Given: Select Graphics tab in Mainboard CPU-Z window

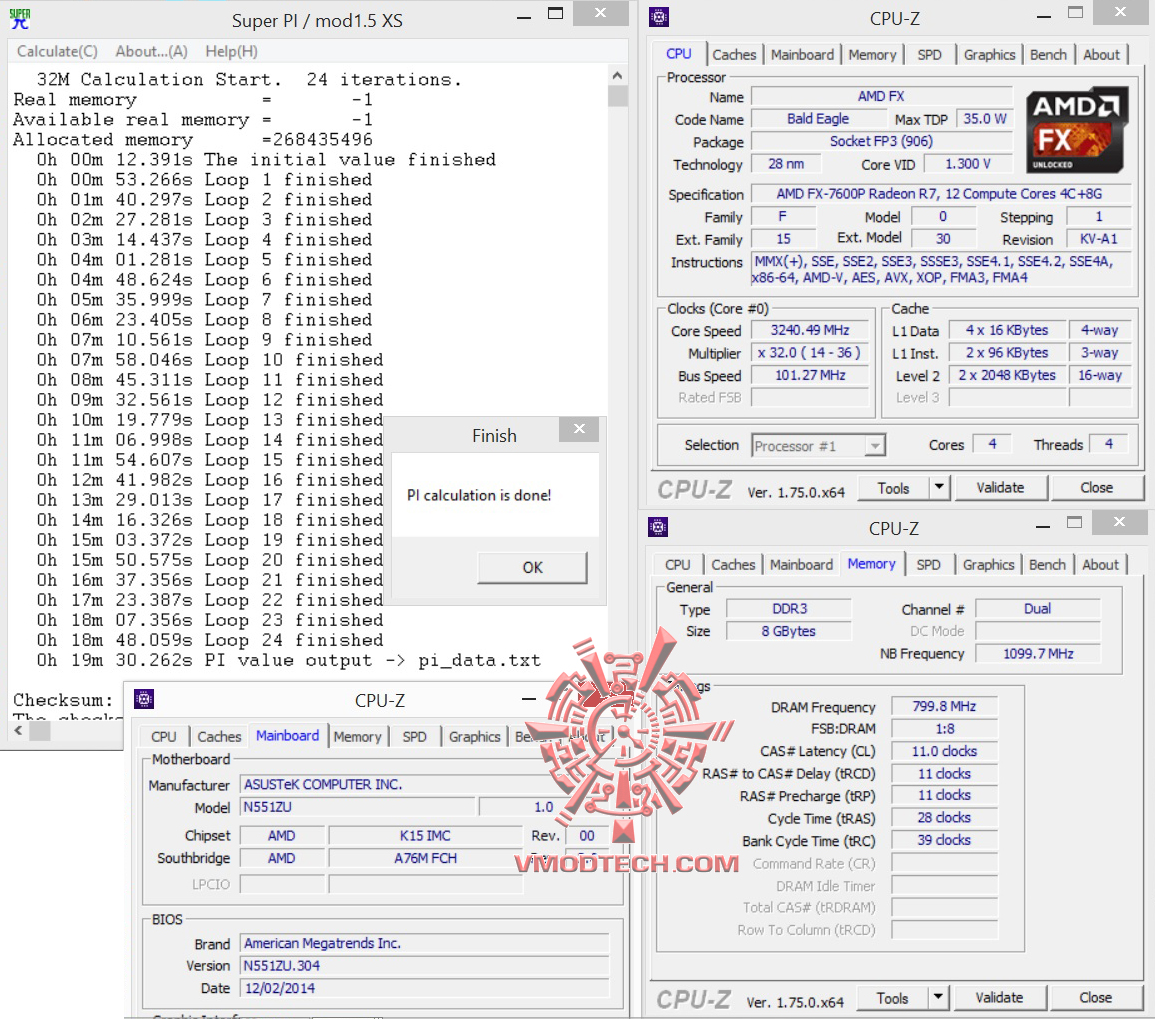Looking at the screenshot, I should 474,737.
